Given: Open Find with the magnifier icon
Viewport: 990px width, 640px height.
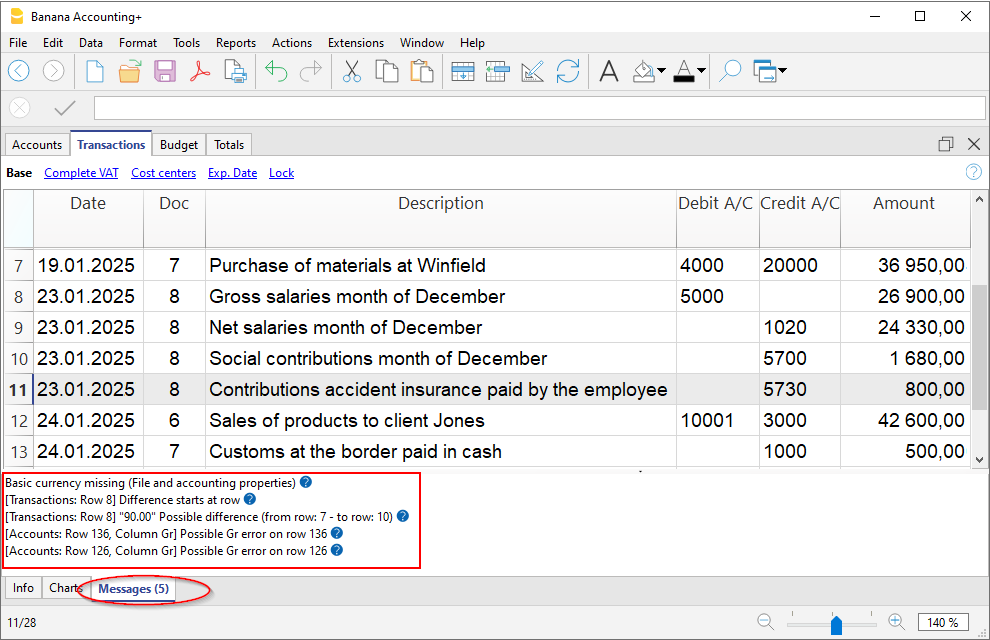Looking at the screenshot, I should tap(730, 71).
